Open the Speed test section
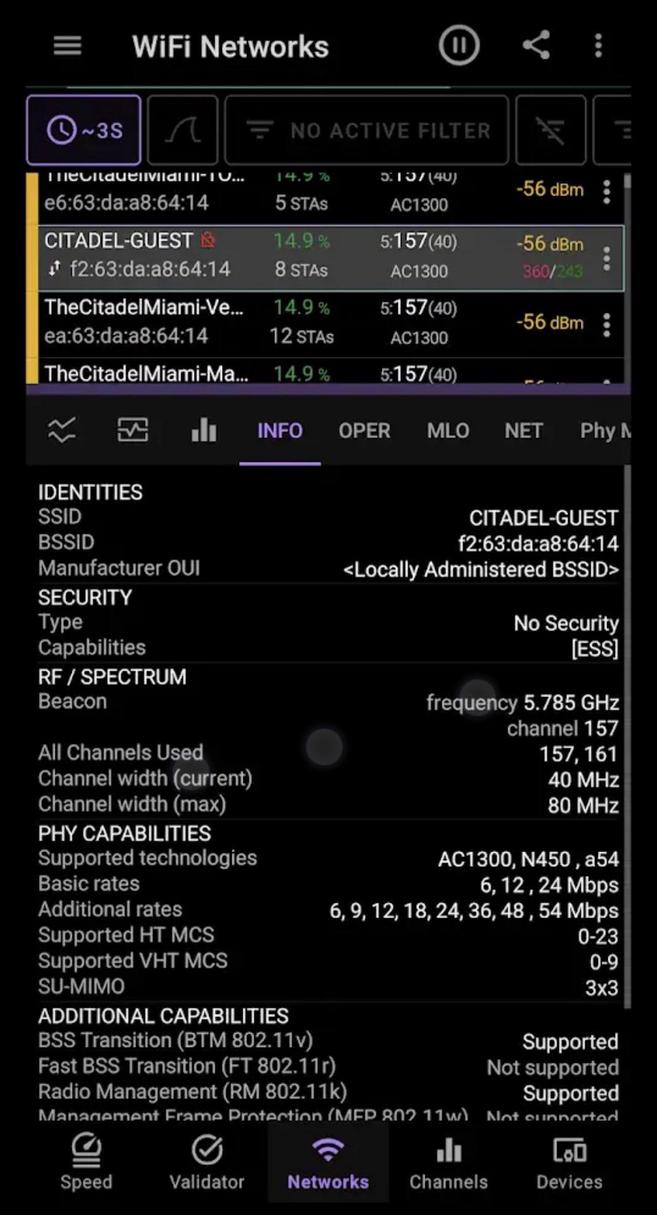This screenshot has height=1215, width=657. coord(86,1160)
